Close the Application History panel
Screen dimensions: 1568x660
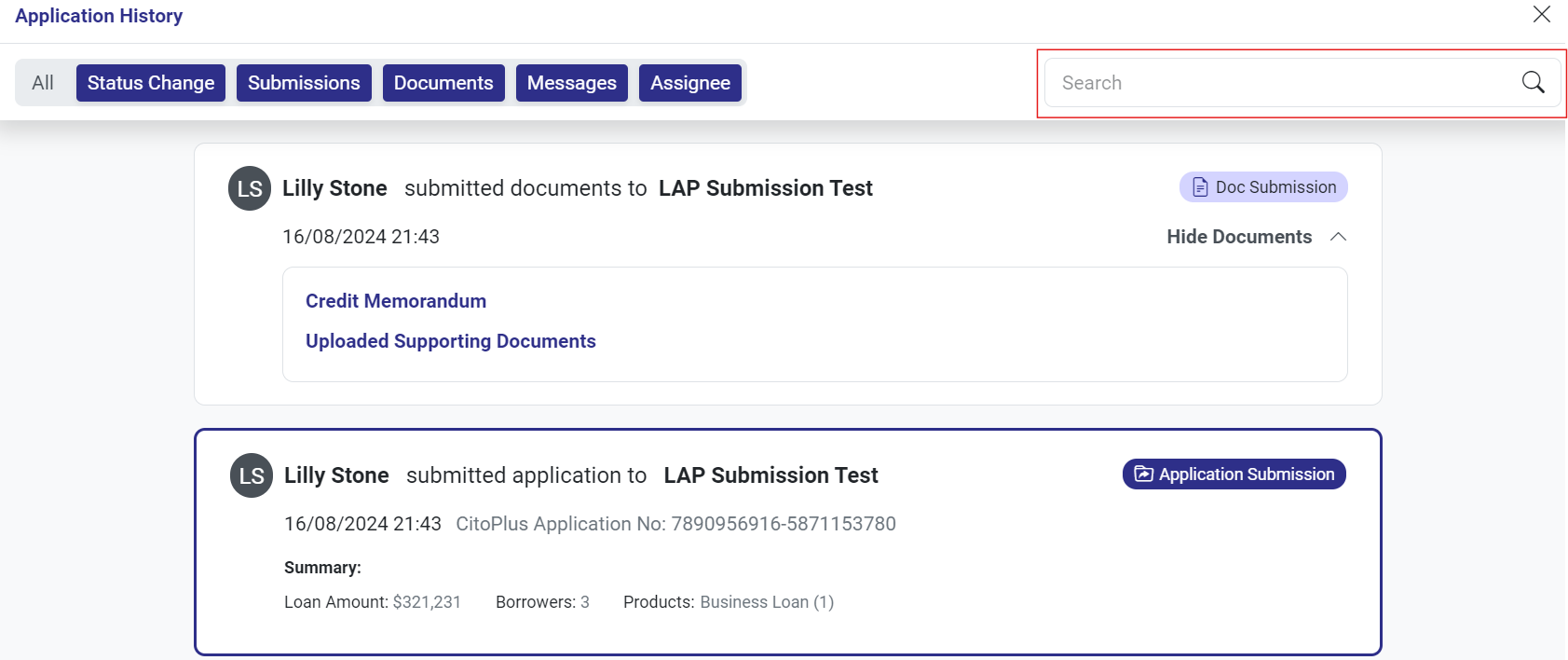coord(1542,14)
